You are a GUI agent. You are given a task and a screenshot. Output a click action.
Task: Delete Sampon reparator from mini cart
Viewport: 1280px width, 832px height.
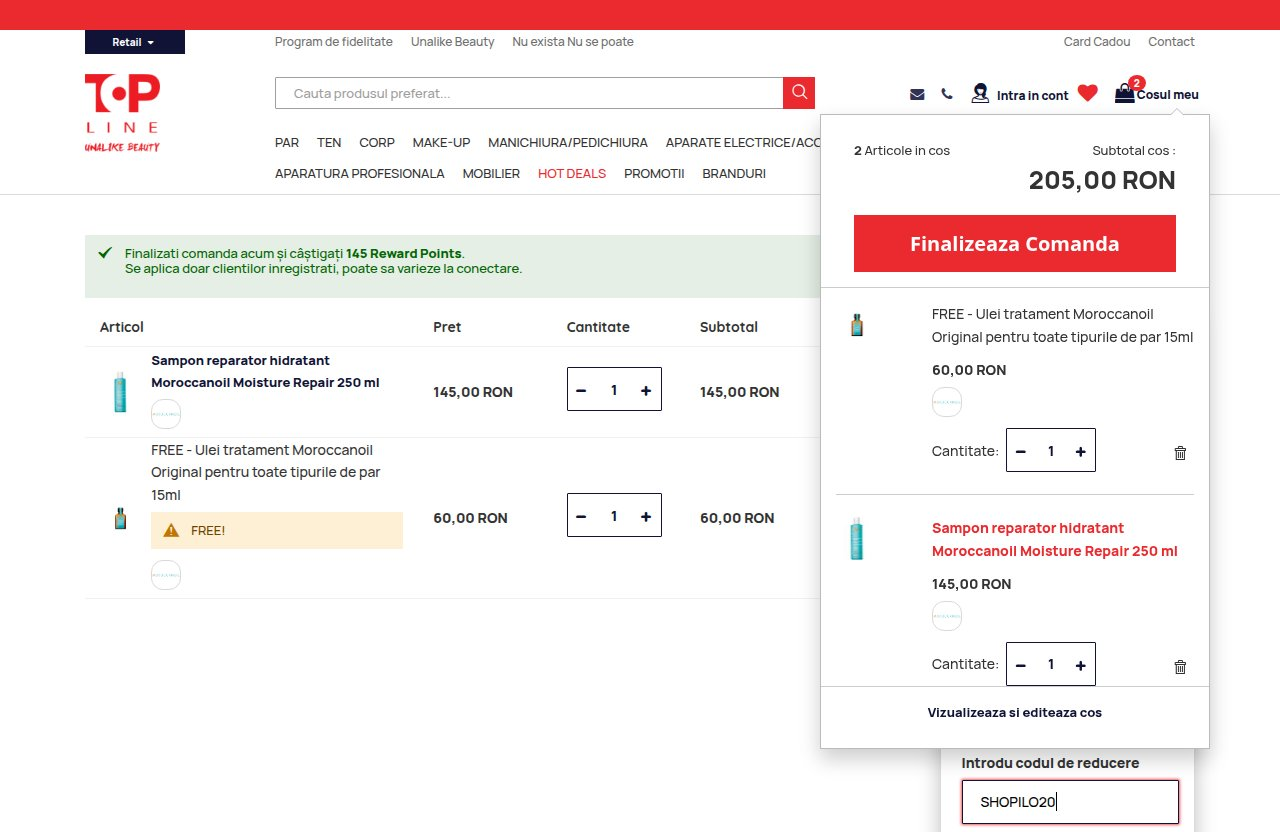coord(1180,667)
